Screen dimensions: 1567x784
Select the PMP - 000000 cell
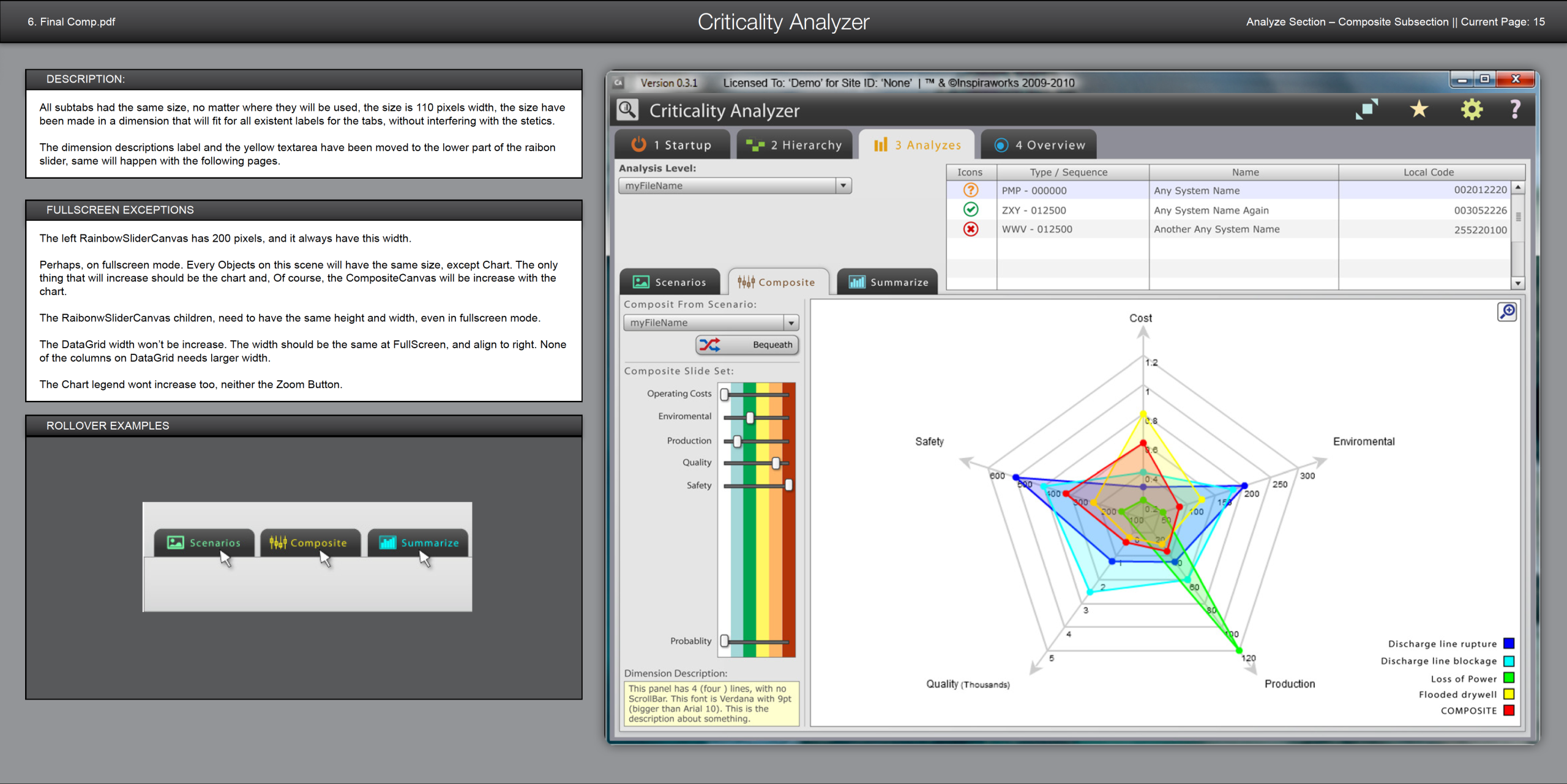coord(1072,190)
